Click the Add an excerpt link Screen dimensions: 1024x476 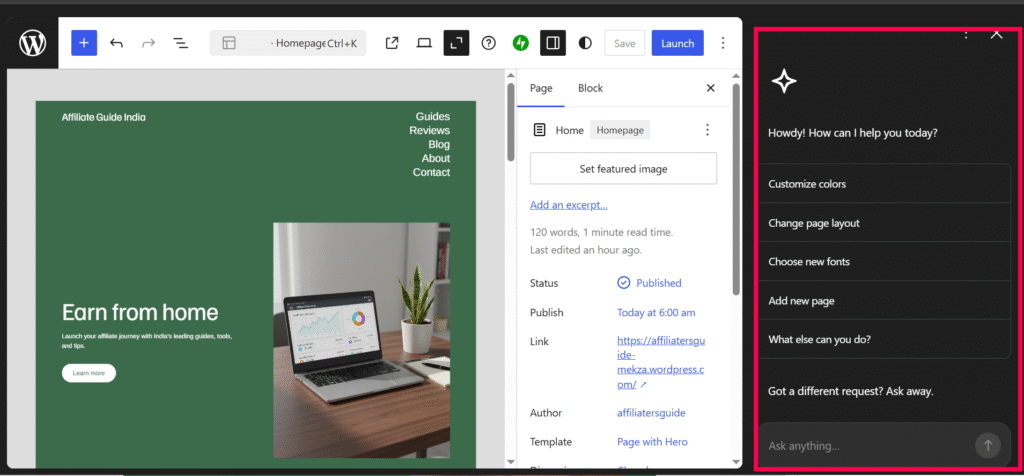click(x=568, y=205)
